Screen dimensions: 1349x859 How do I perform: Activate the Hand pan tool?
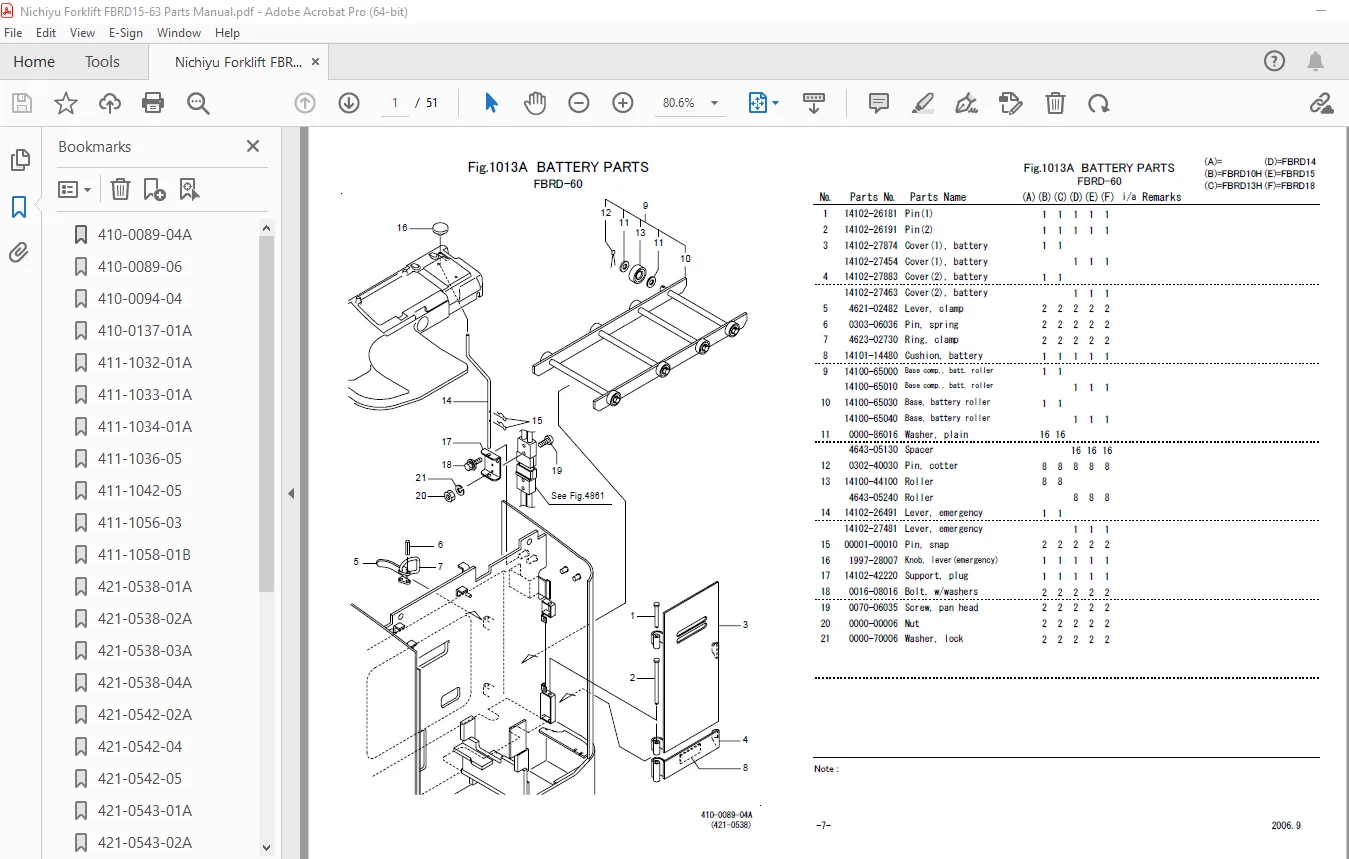(x=535, y=103)
